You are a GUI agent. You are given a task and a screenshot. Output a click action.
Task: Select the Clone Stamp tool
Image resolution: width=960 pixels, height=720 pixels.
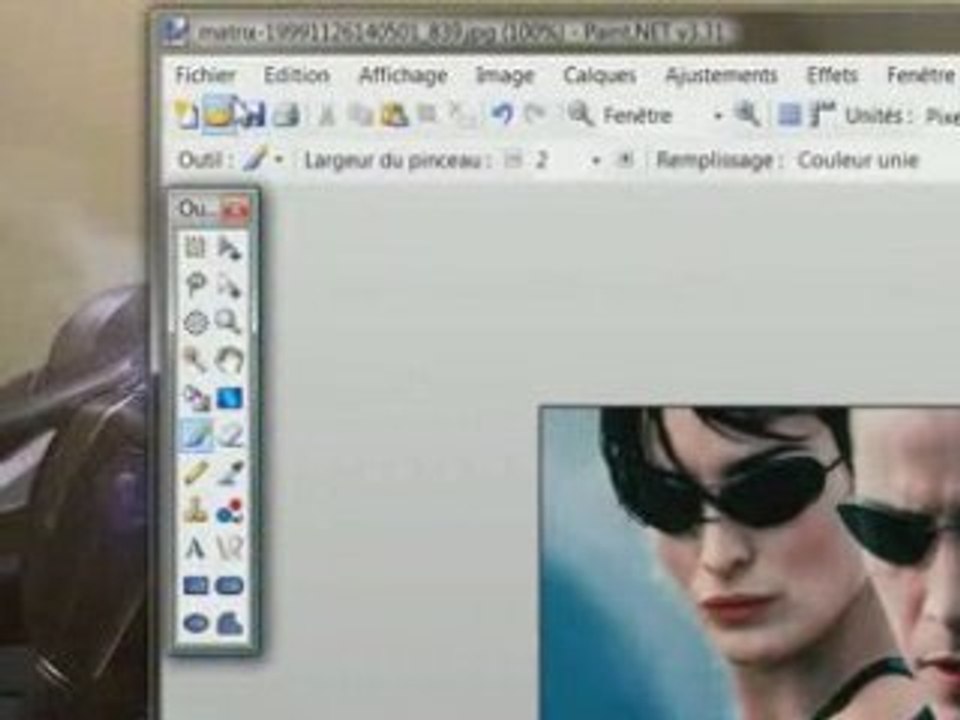(x=196, y=510)
